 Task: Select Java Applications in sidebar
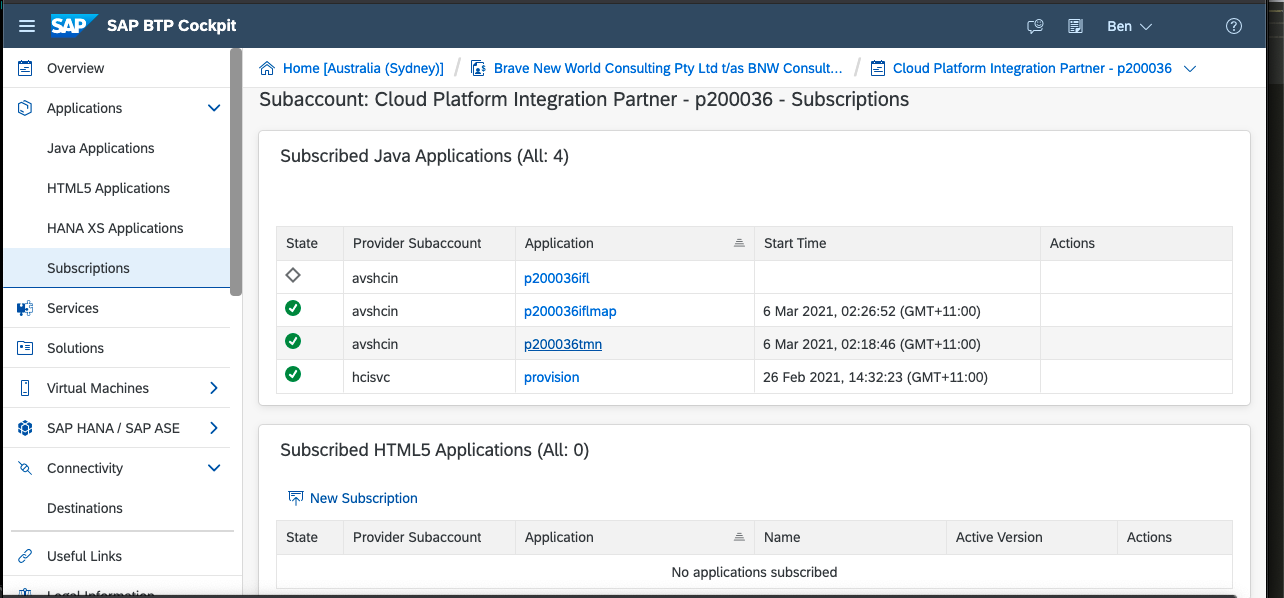point(101,148)
